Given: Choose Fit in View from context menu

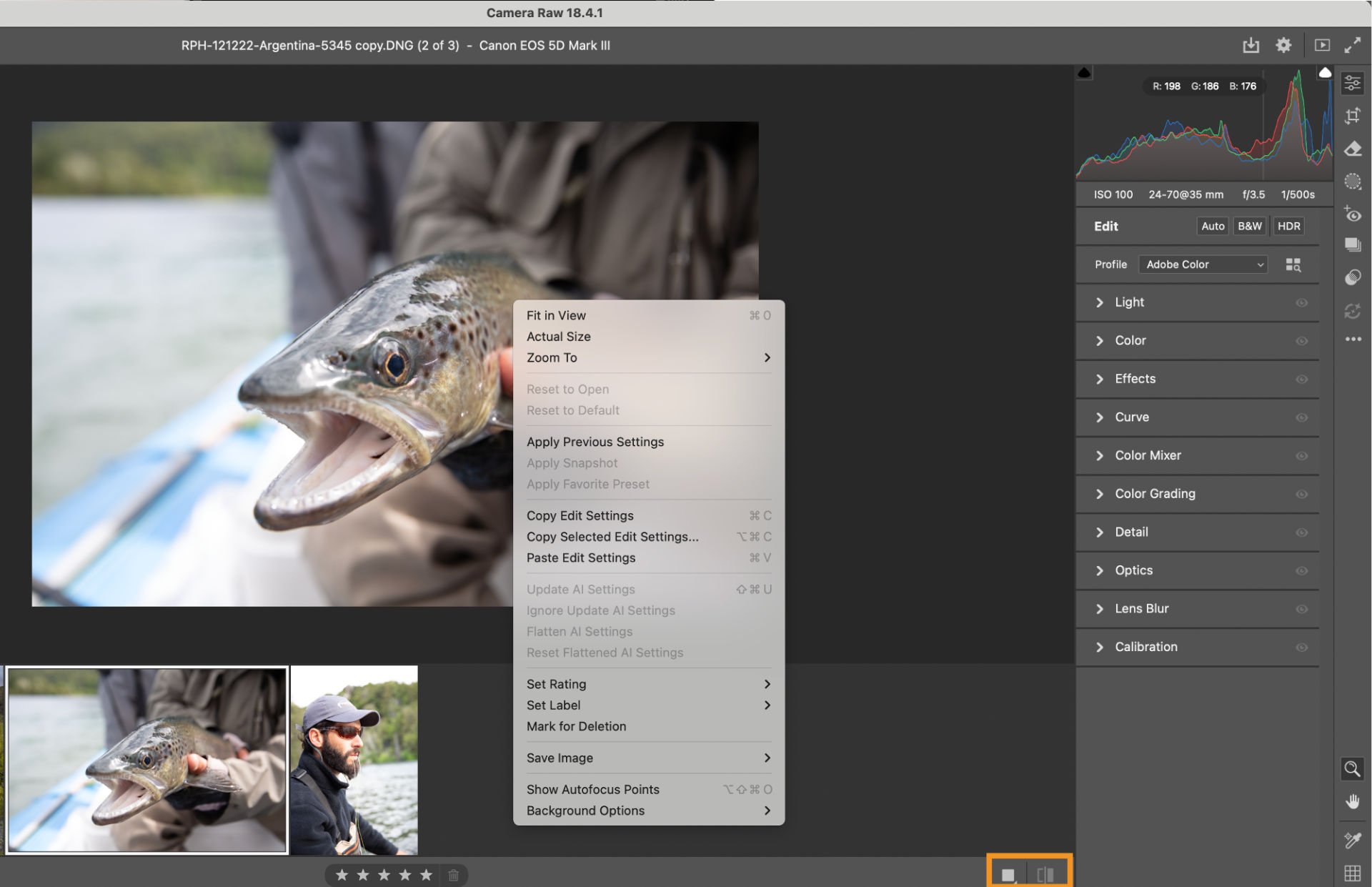Looking at the screenshot, I should [x=648, y=315].
